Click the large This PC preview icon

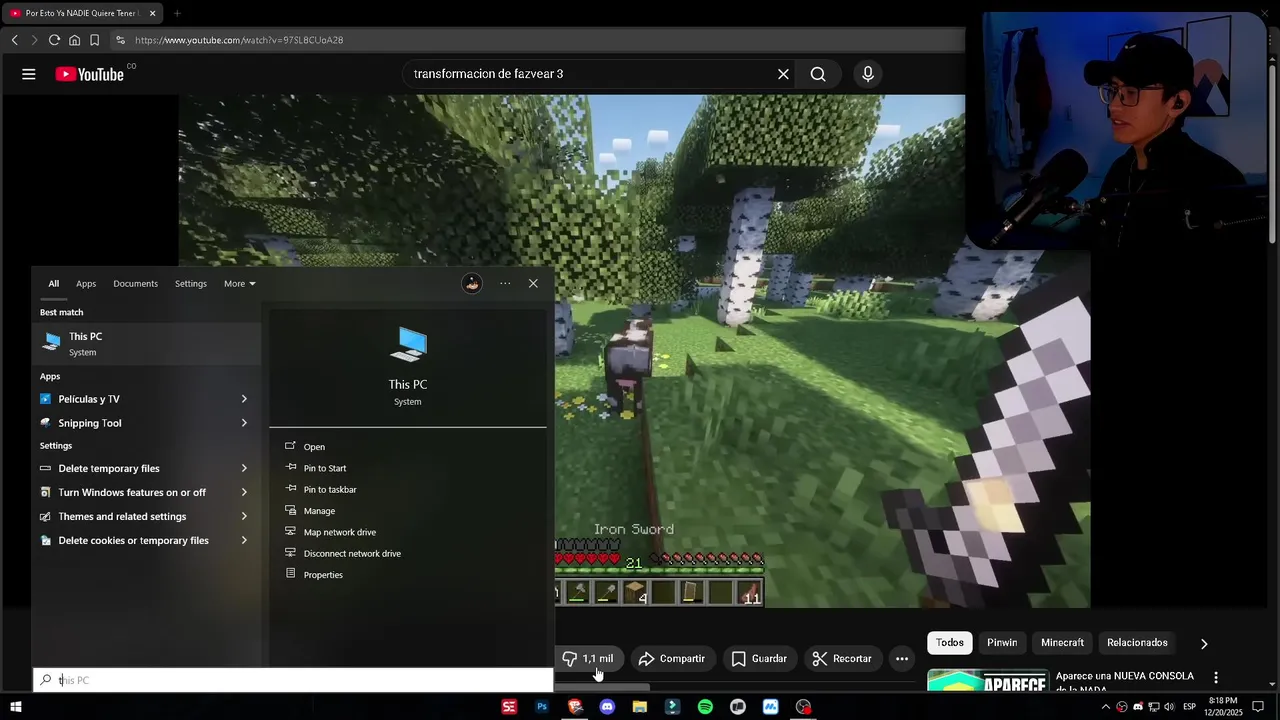pyautogui.click(x=408, y=346)
